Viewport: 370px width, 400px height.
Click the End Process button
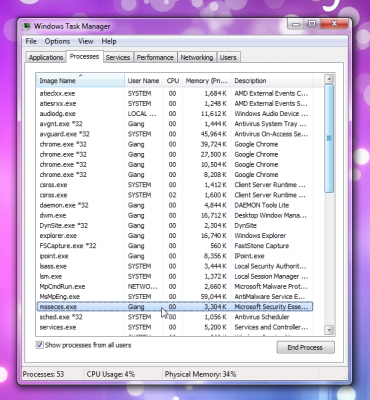[x=305, y=347]
